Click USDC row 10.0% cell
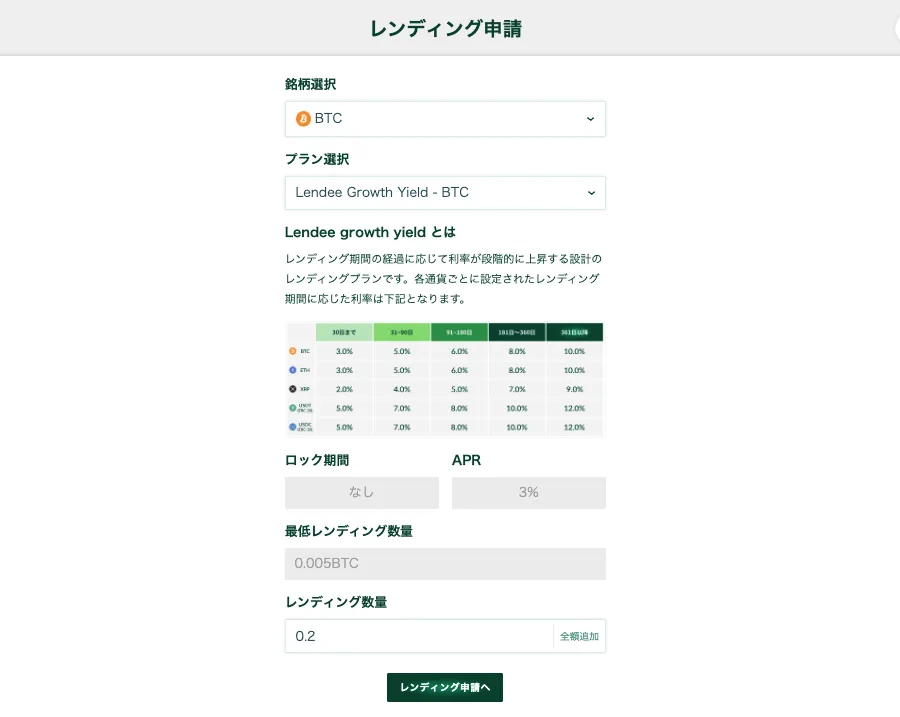Viewport: 900px width, 717px height. point(517,427)
